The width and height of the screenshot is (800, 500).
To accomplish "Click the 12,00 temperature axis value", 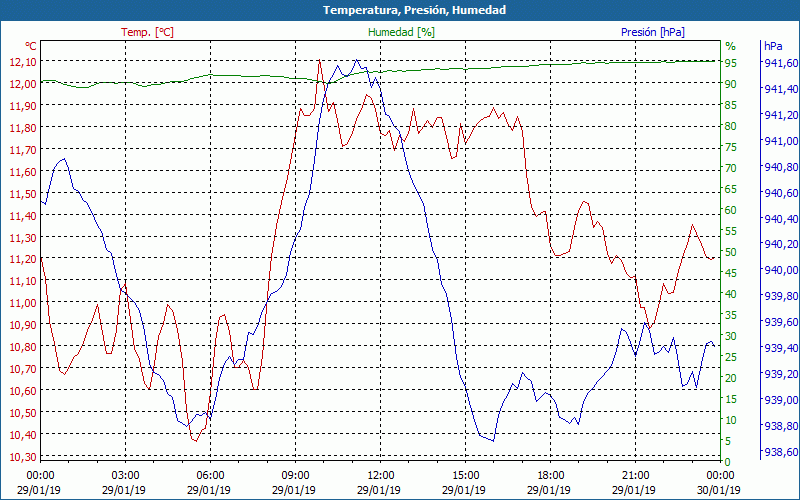I will point(23,83).
